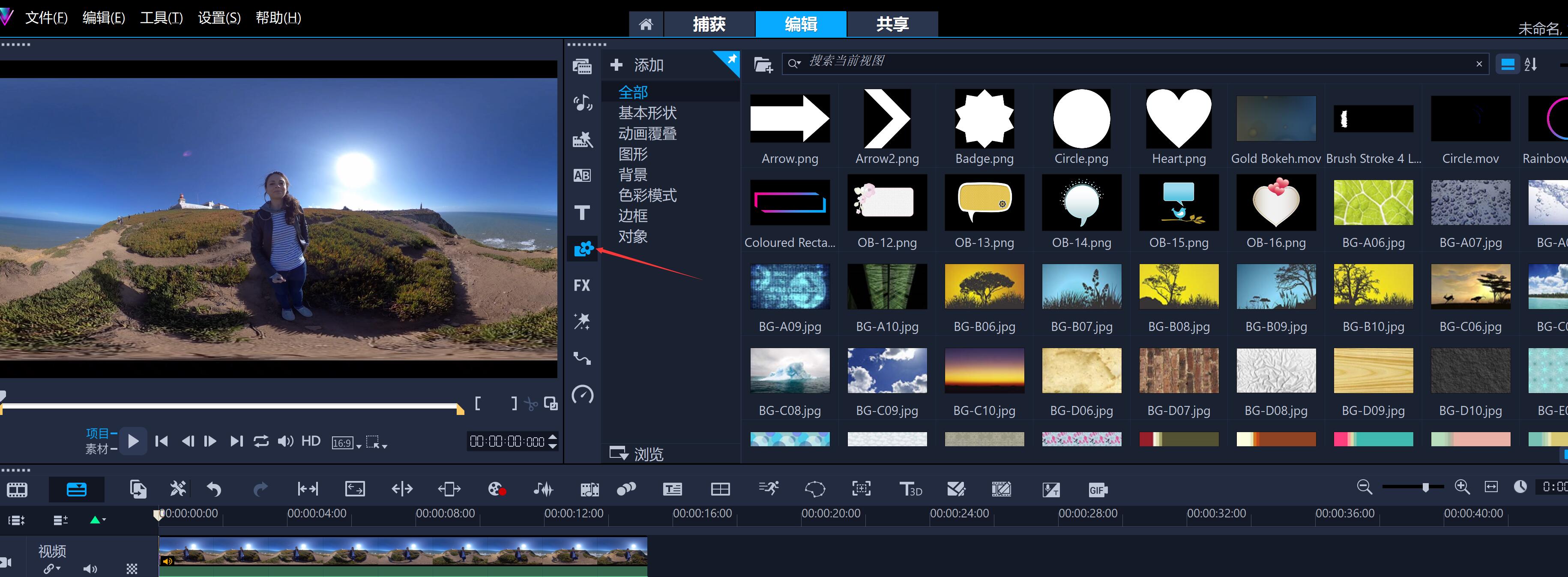The height and width of the screenshot is (577, 1568).
Task: Open the 工具(T) menu
Action: click(162, 18)
